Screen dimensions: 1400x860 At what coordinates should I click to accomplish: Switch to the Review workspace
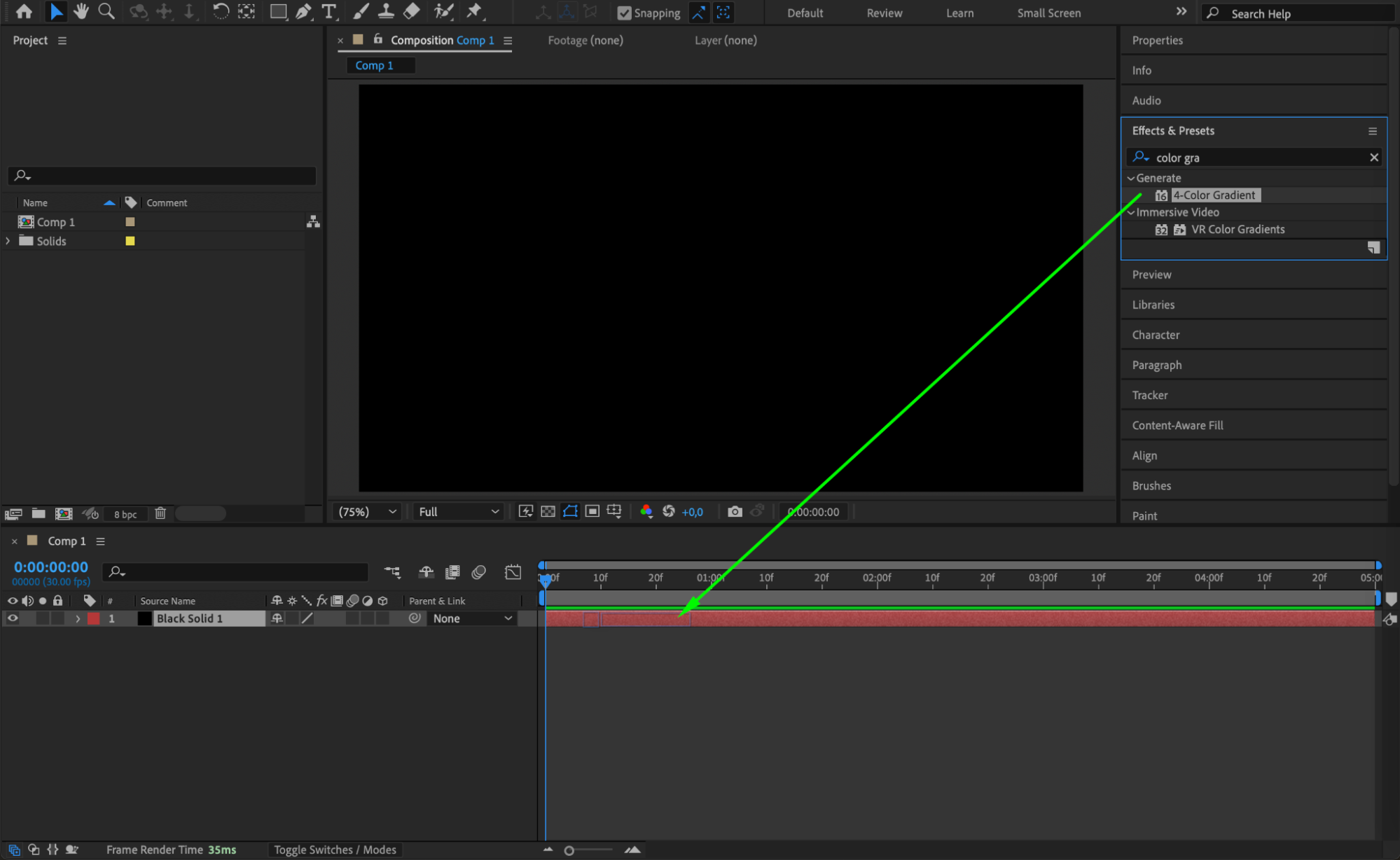click(x=884, y=13)
